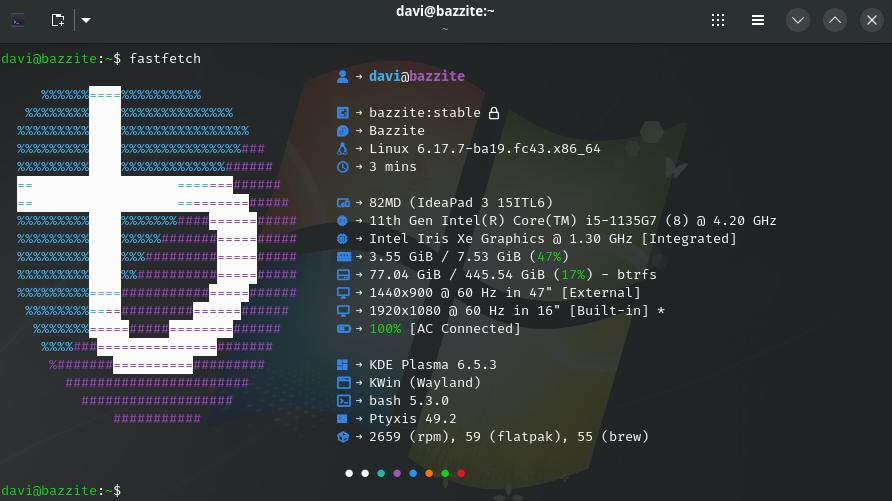Click the green color dot

pos(445,473)
